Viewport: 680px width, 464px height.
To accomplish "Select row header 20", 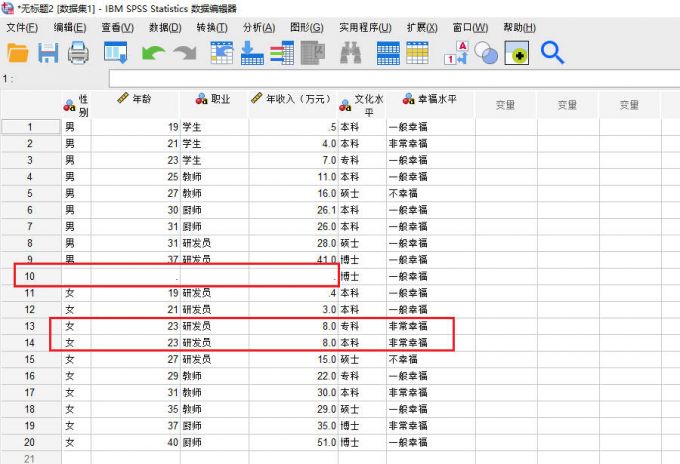I will [30, 442].
